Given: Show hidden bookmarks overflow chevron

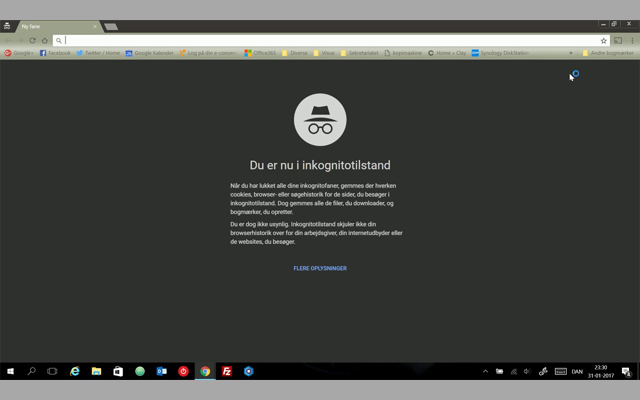Looking at the screenshot, I should 572,53.
